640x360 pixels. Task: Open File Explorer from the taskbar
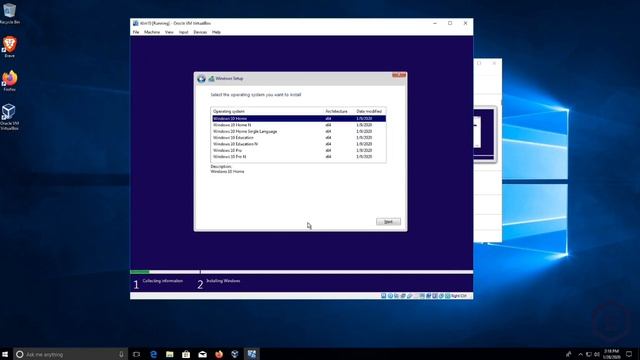point(170,354)
